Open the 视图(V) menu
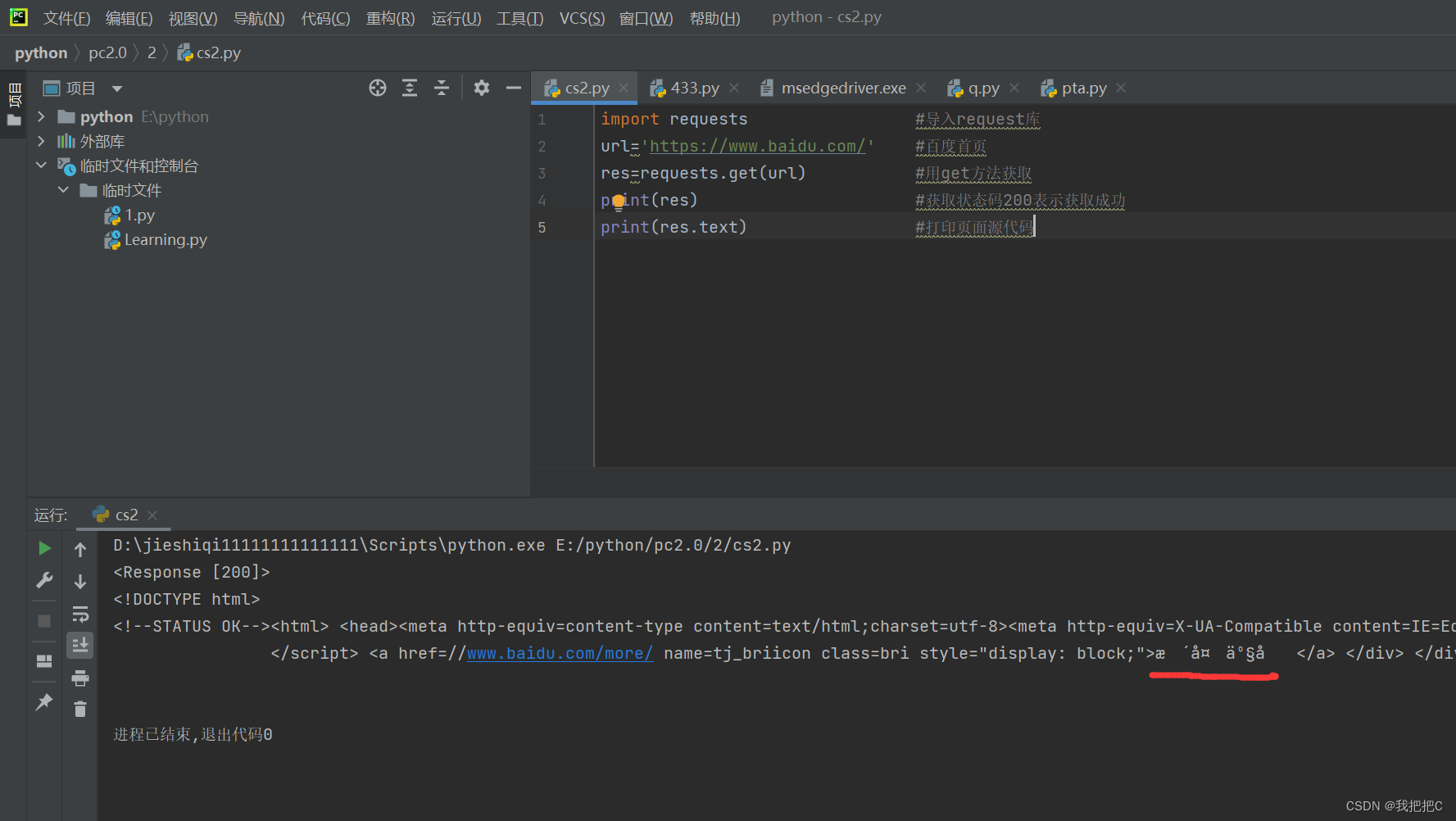Viewport: 1456px width, 821px height. (x=193, y=18)
